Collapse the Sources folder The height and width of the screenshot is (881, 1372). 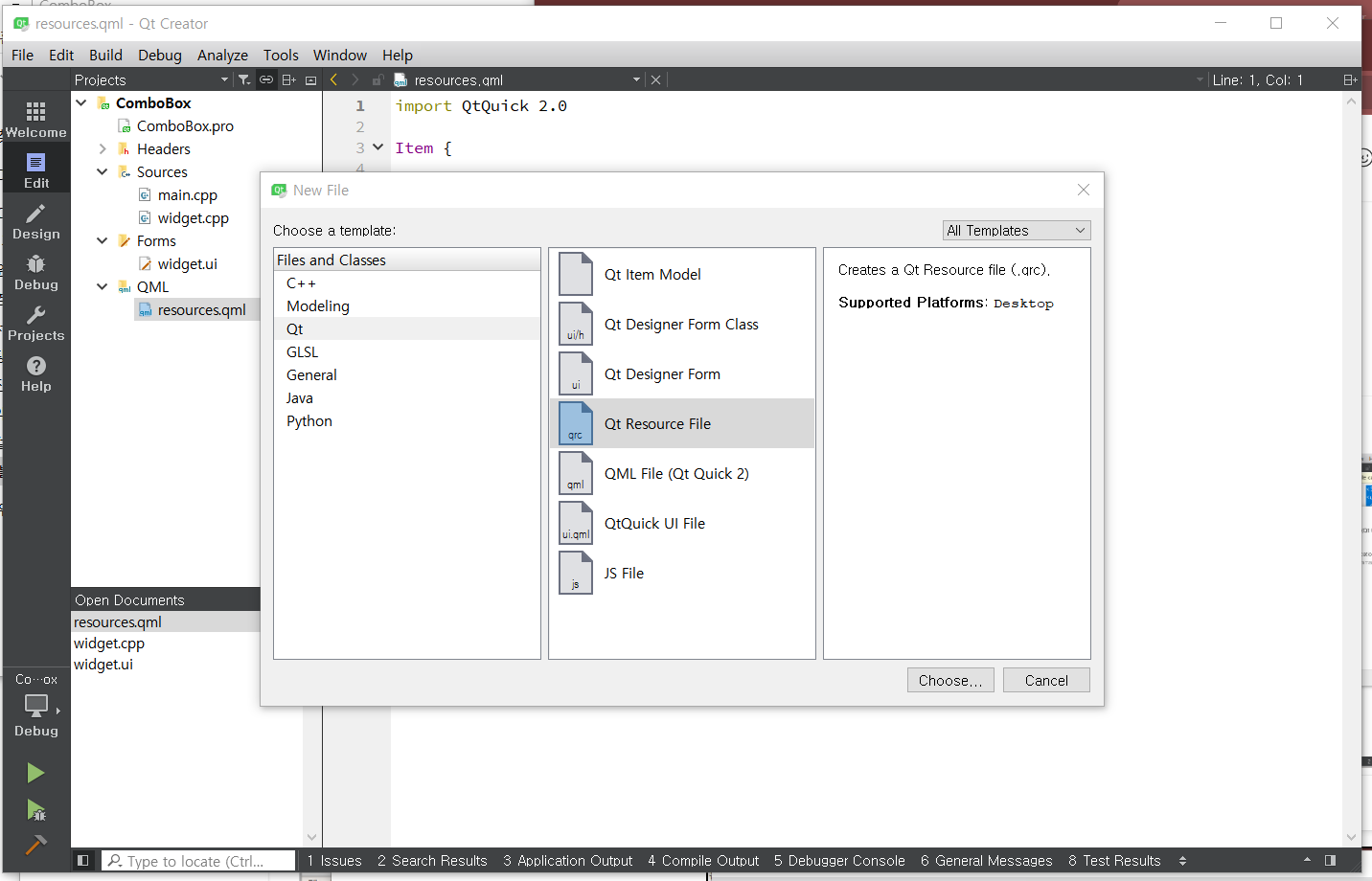(103, 171)
